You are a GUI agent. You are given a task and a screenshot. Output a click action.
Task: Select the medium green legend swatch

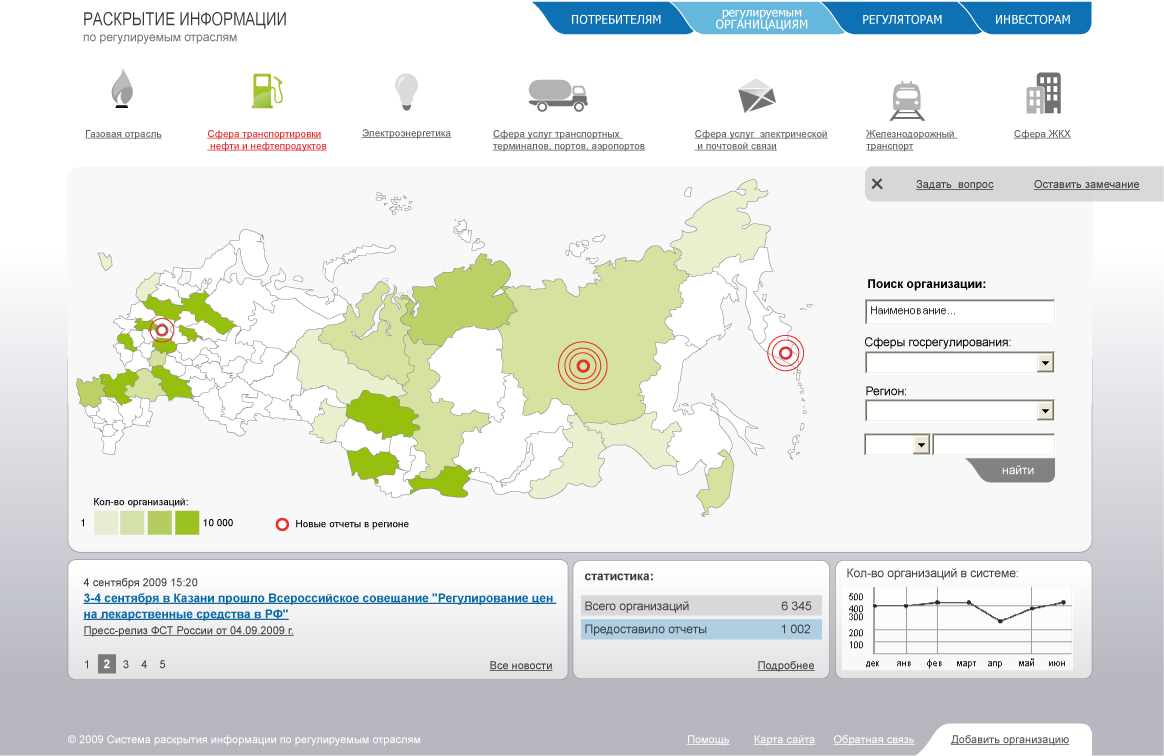160,523
